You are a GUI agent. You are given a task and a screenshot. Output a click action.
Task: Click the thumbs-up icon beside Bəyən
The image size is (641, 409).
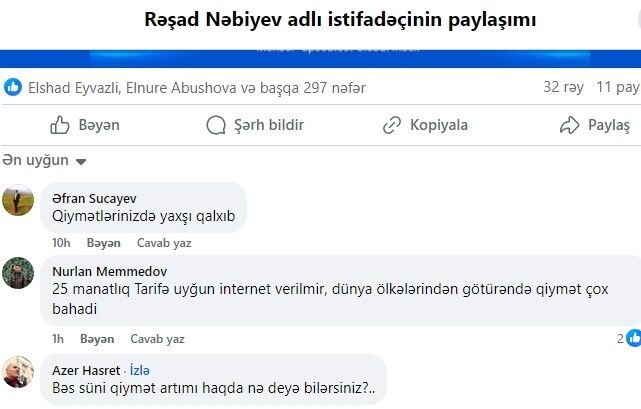tap(60, 125)
